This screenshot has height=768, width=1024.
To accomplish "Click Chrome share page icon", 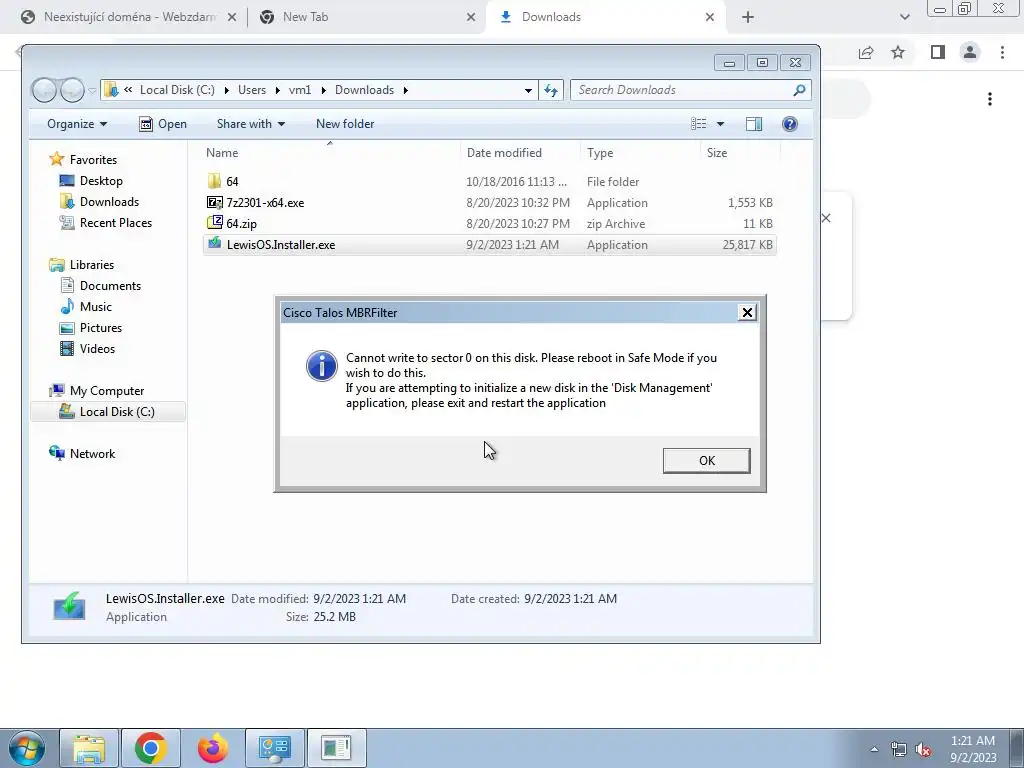I will [866, 52].
